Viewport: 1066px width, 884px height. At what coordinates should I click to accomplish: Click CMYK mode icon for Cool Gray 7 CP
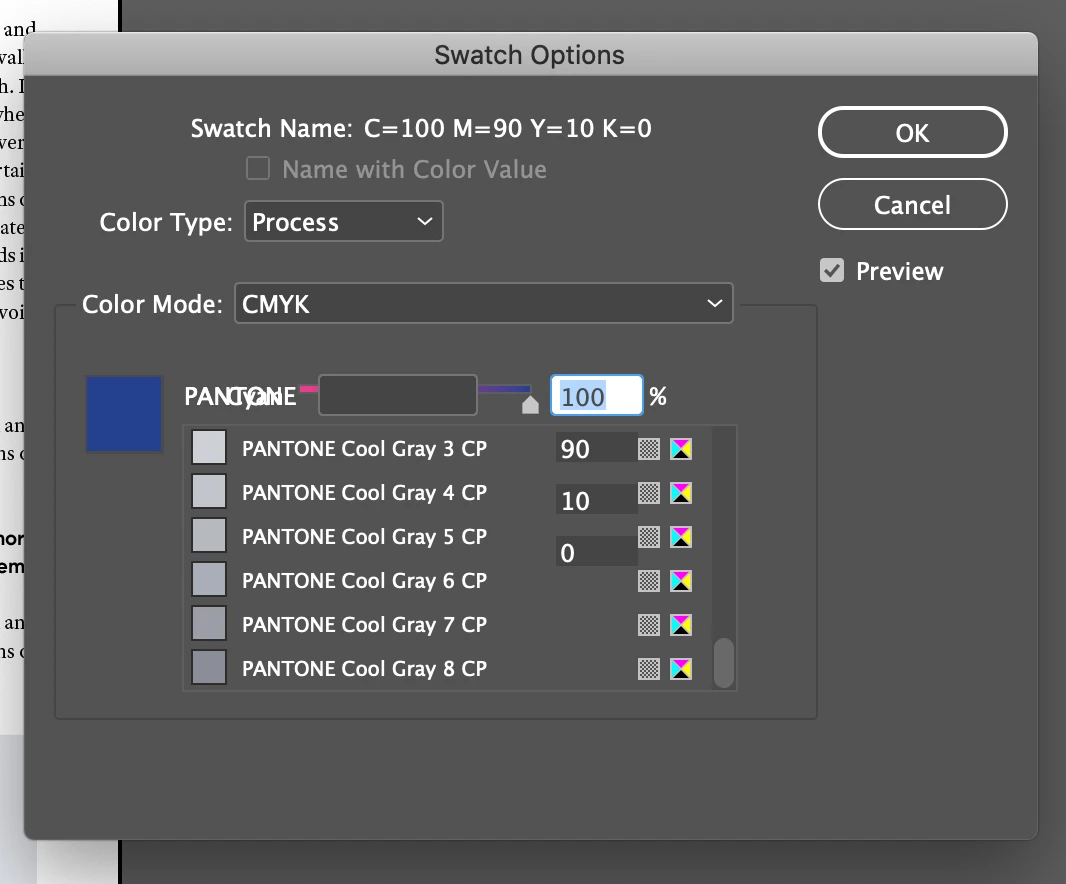click(x=681, y=625)
